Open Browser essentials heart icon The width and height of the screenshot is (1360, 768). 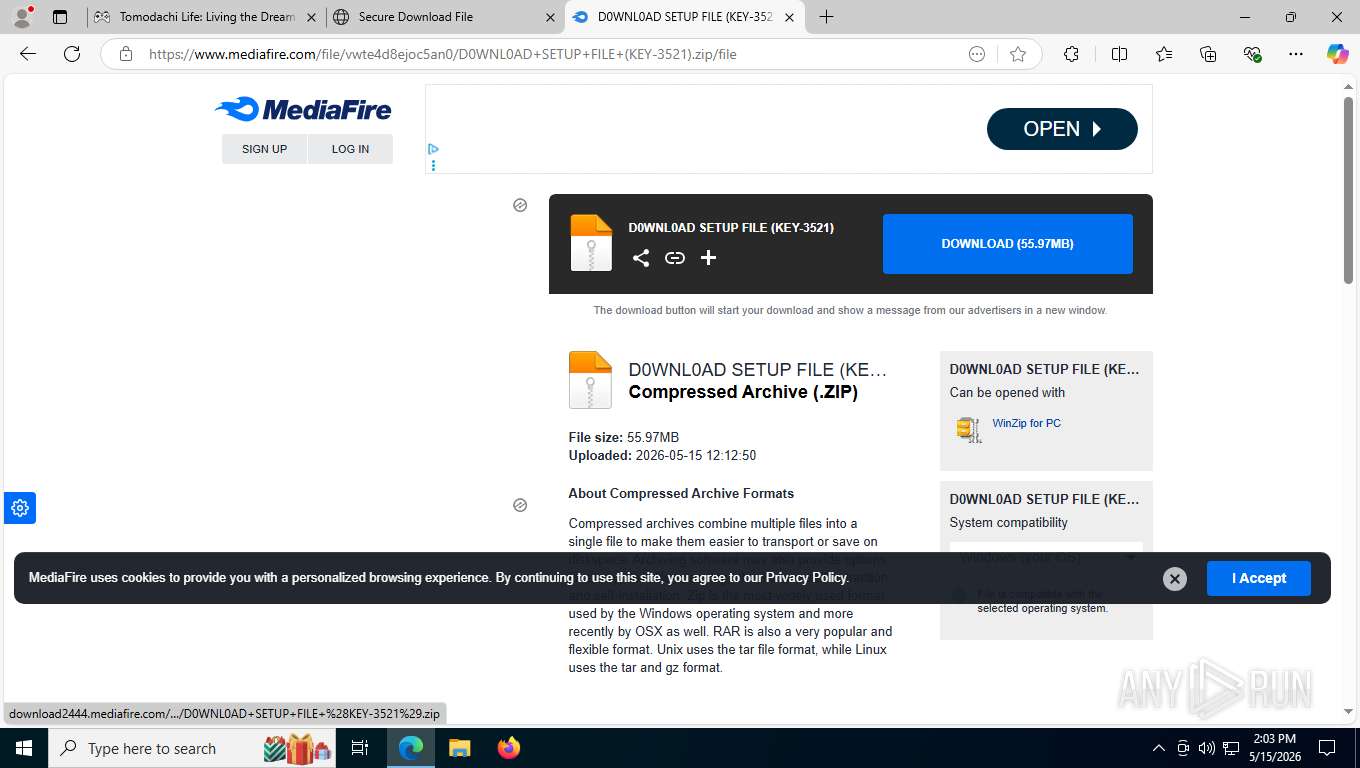pos(1252,54)
